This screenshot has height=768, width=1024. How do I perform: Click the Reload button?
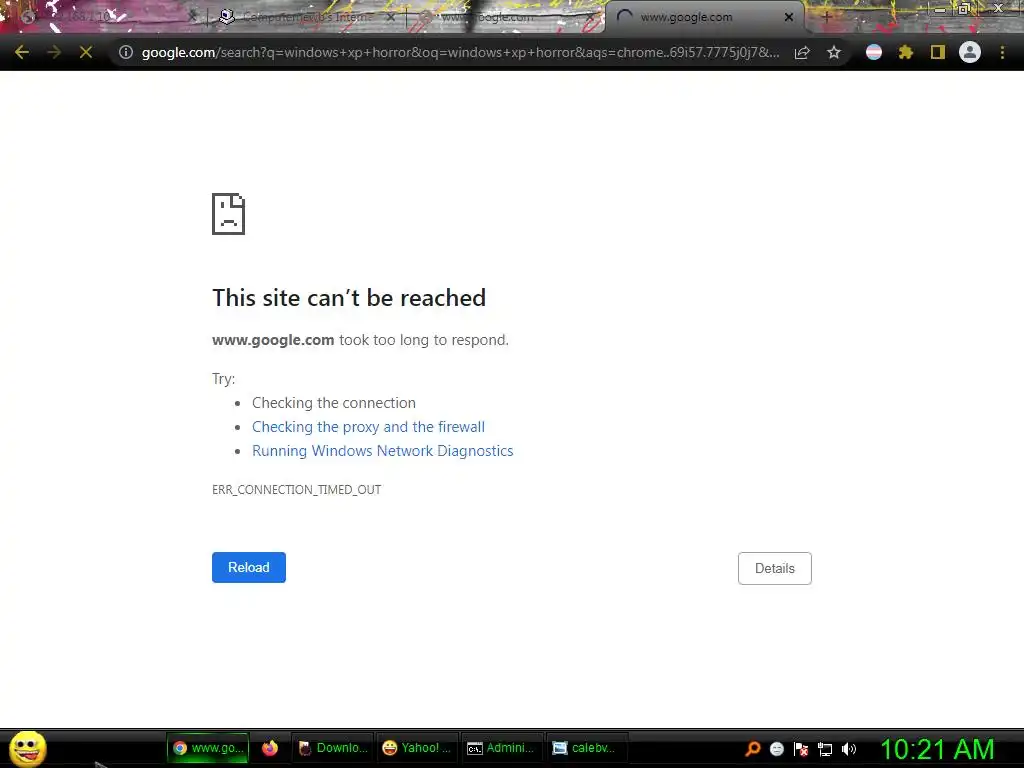point(249,568)
